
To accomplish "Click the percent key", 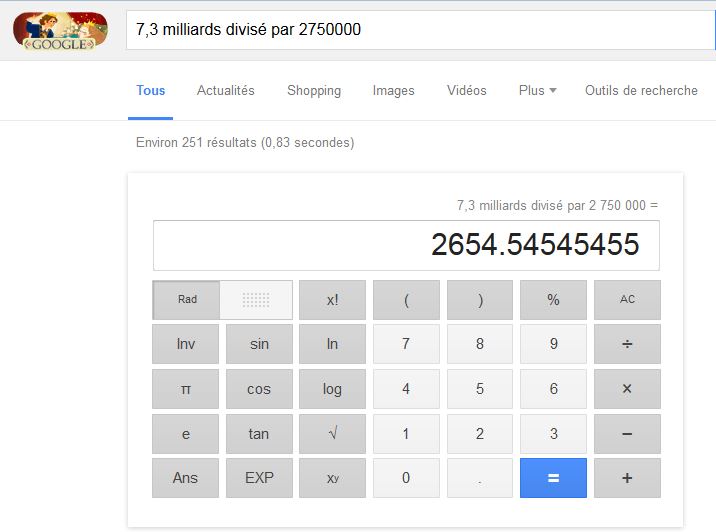I will click(553, 300).
